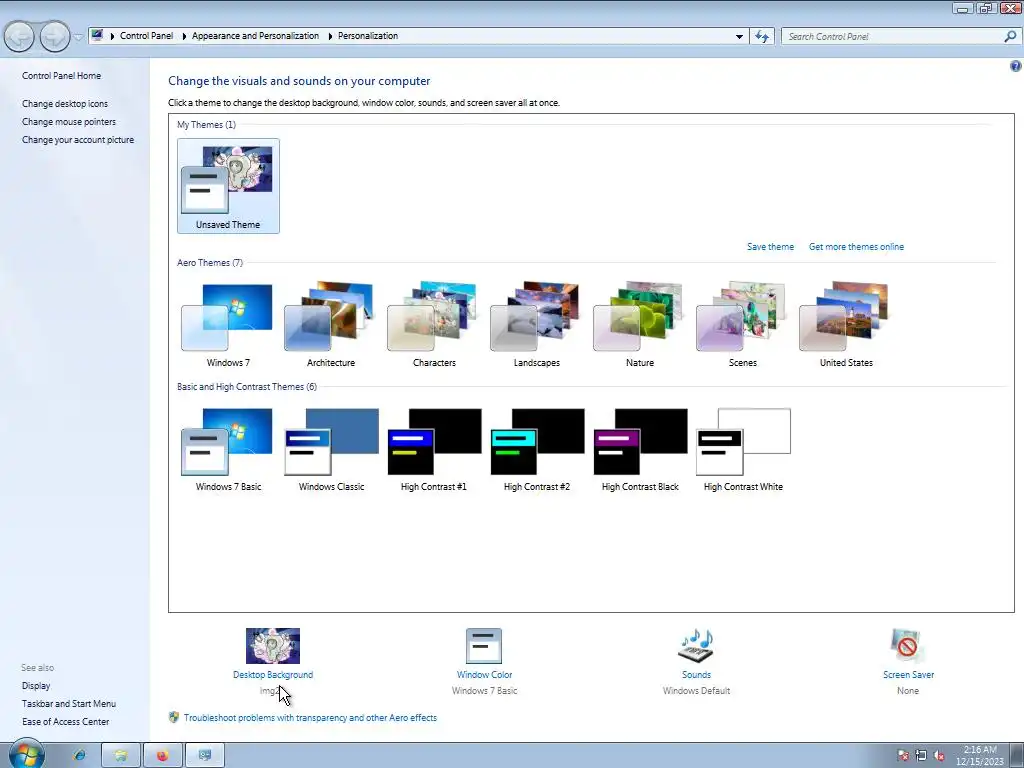
Task: Open recent pages dropdown beside navigation arrows
Action: (78, 37)
